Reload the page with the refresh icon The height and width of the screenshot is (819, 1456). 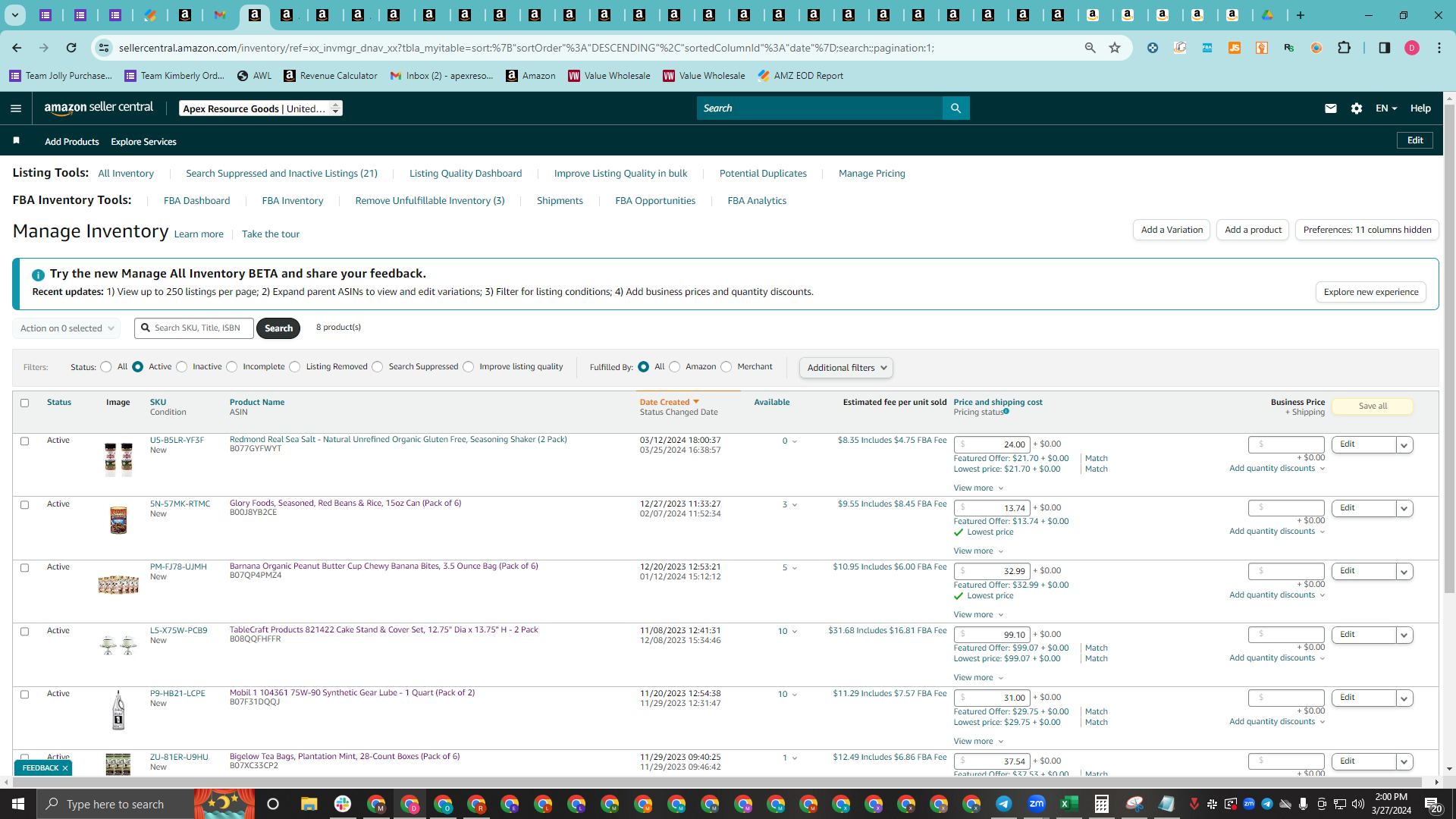[x=71, y=48]
